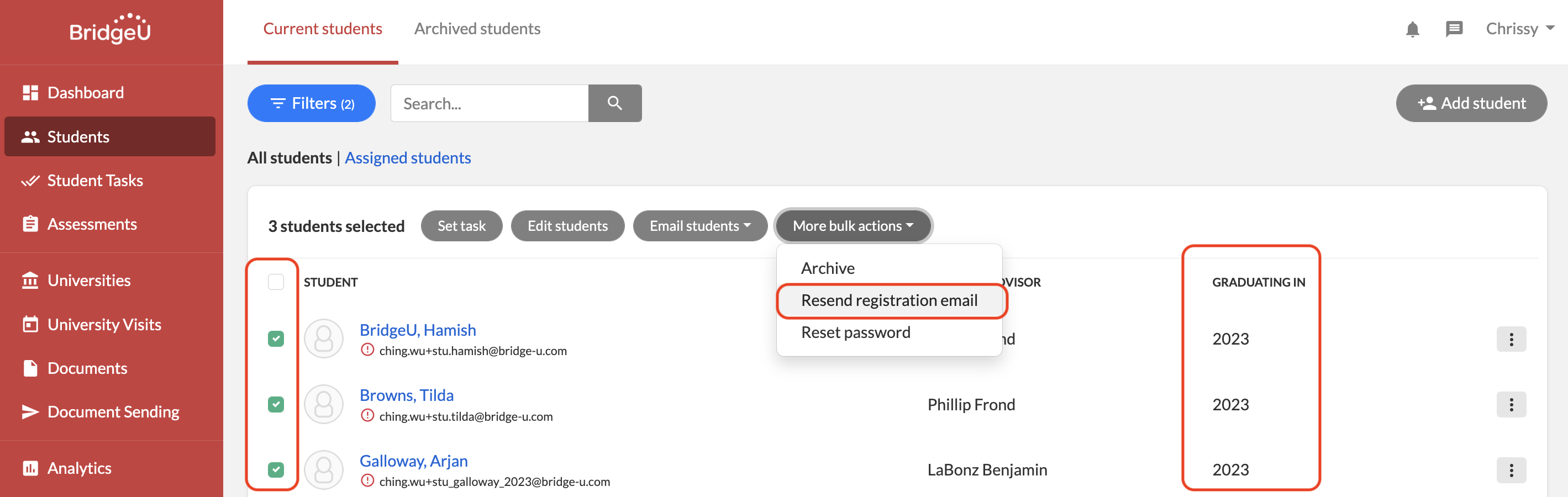Open the three-dot menu for Tilda Browns
The image size is (1568, 497).
point(1511,405)
